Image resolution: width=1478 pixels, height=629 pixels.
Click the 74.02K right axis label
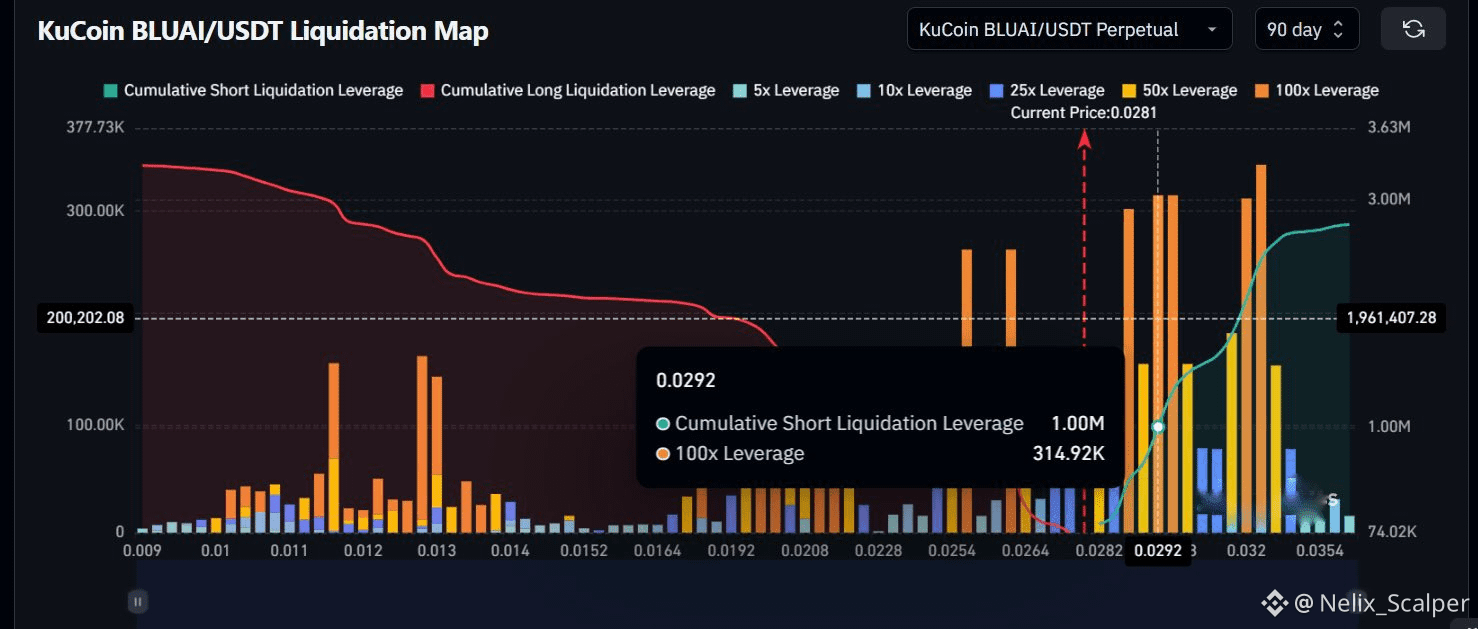tap(1392, 532)
